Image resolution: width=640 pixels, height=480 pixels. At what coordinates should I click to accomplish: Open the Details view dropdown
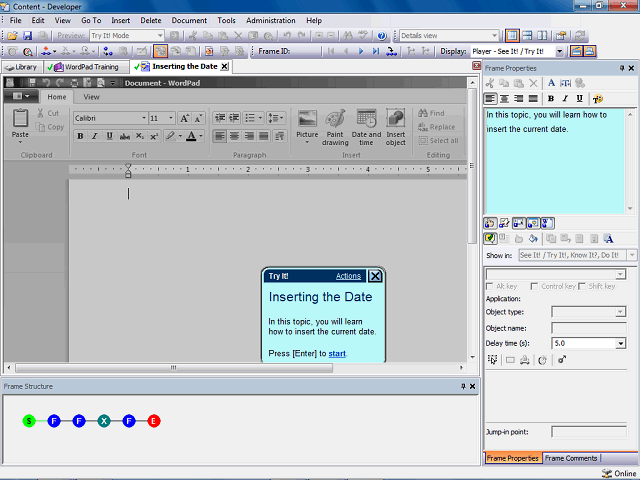click(x=494, y=36)
